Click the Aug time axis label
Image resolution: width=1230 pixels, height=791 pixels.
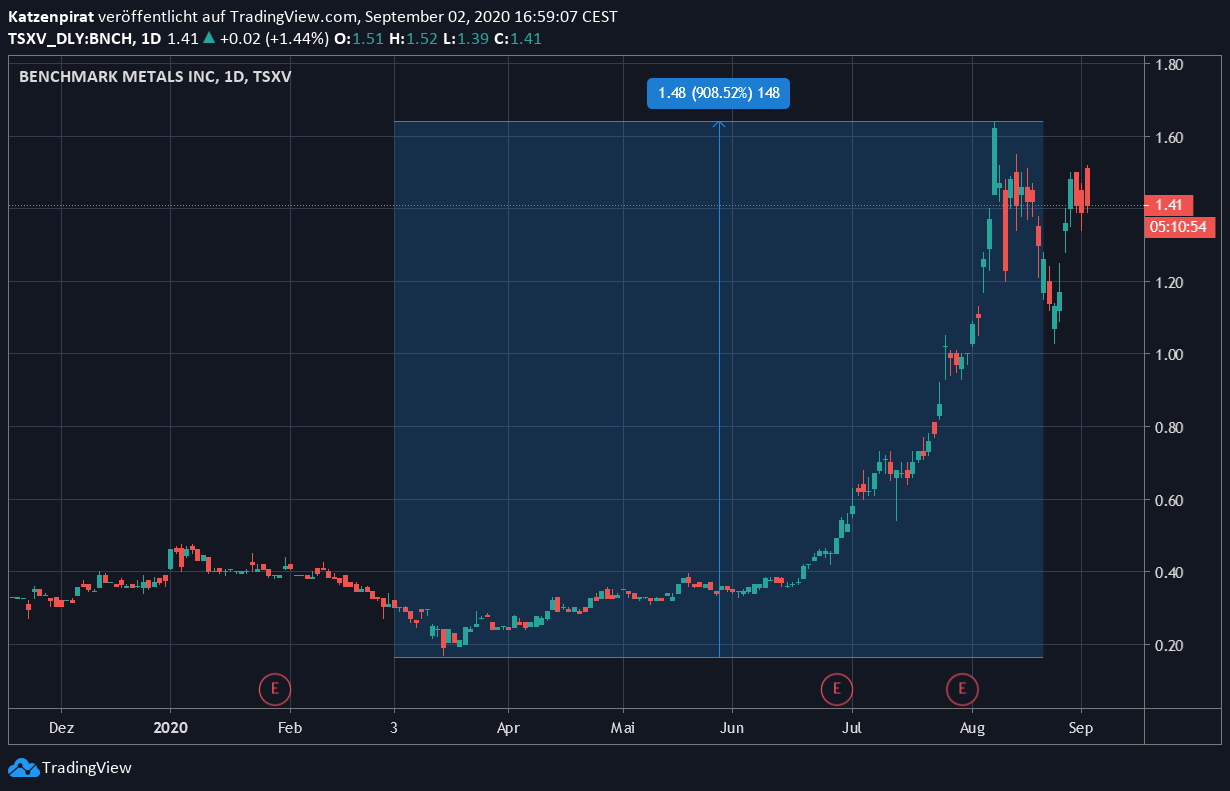pyautogui.click(x=970, y=728)
